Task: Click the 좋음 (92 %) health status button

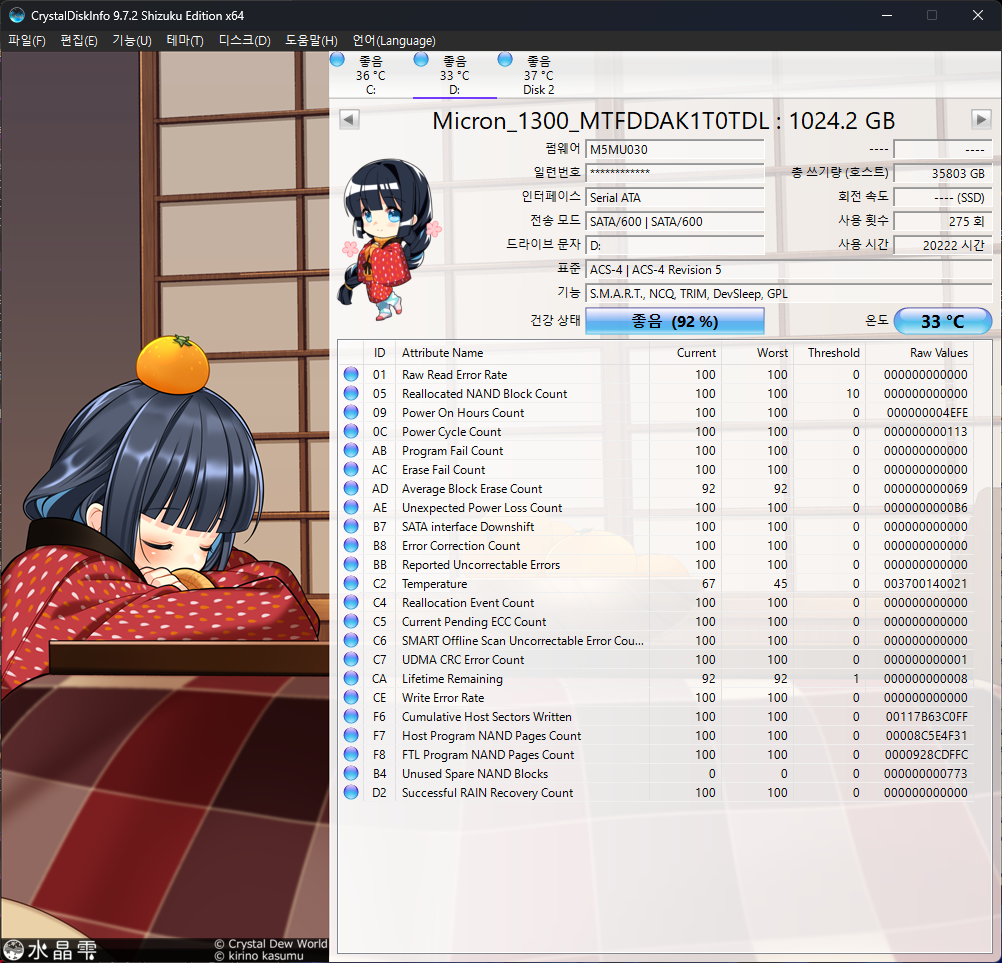Action: [674, 321]
